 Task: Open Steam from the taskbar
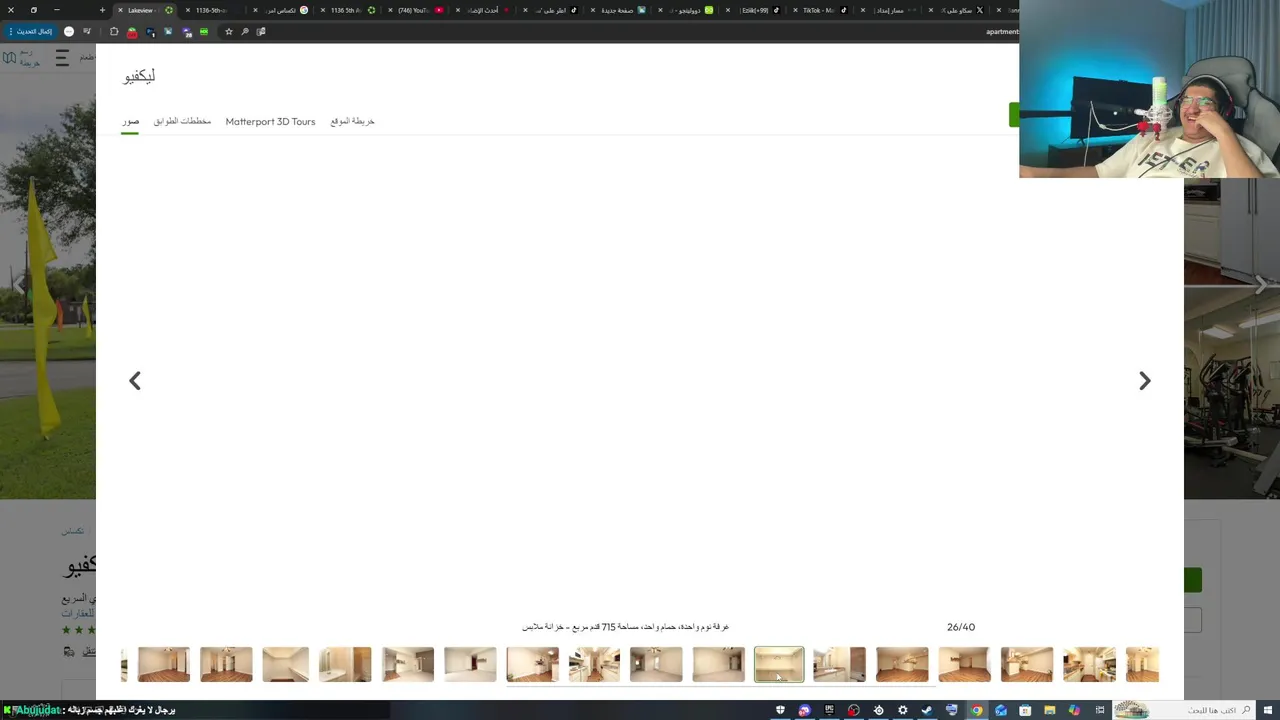[x=927, y=710]
